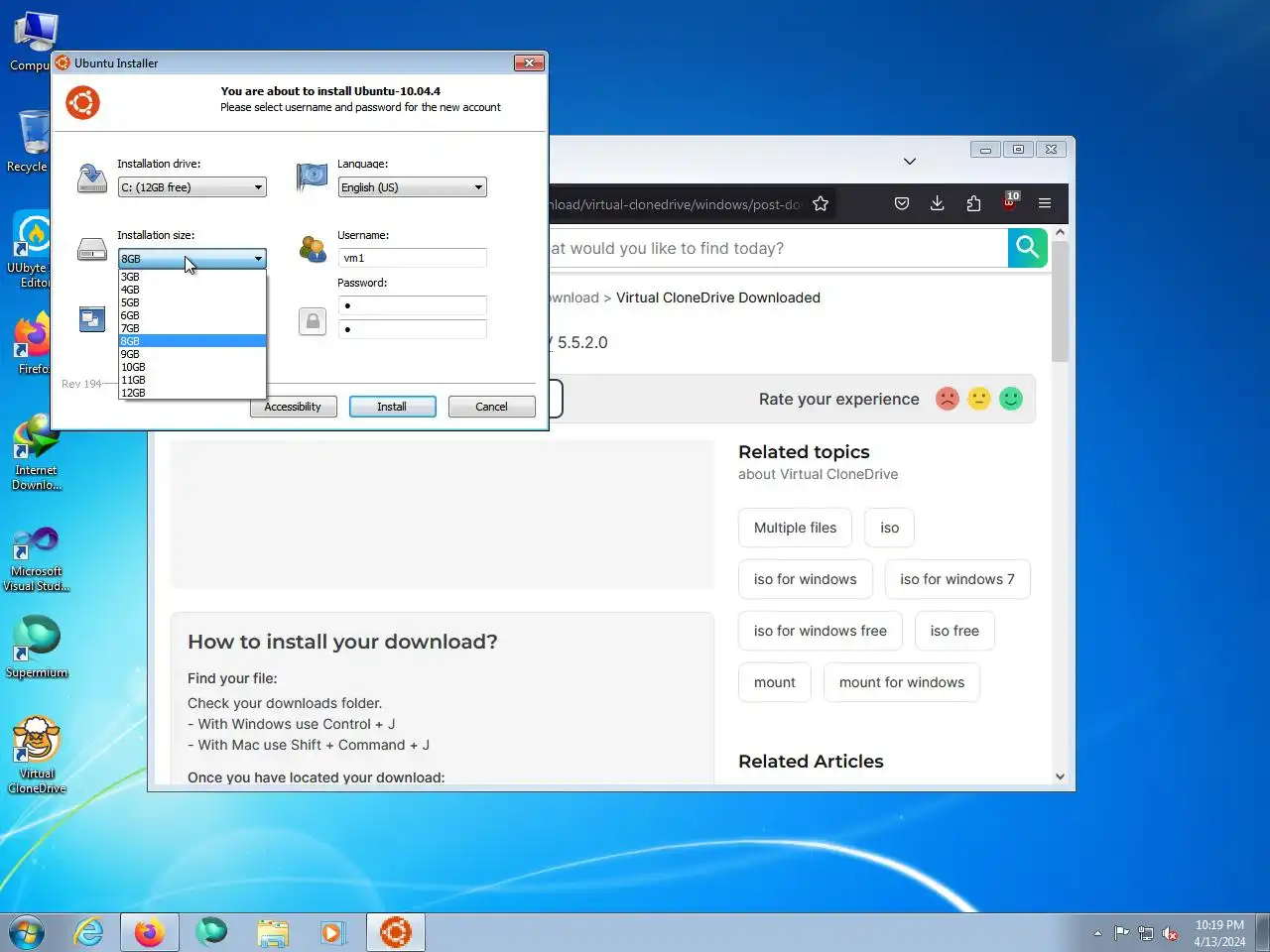Click scrollbar down arrow in Firefox page
The image size is (1270, 952).
pyautogui.click(x=1060, y=776)
